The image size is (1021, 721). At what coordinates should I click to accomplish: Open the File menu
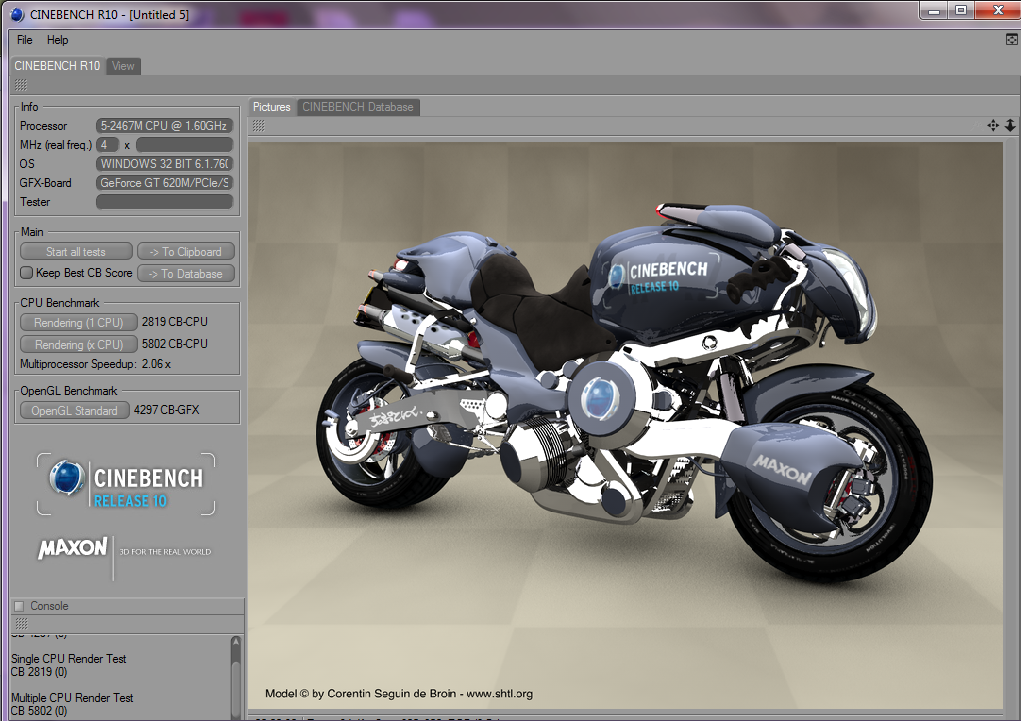(24, 40)
